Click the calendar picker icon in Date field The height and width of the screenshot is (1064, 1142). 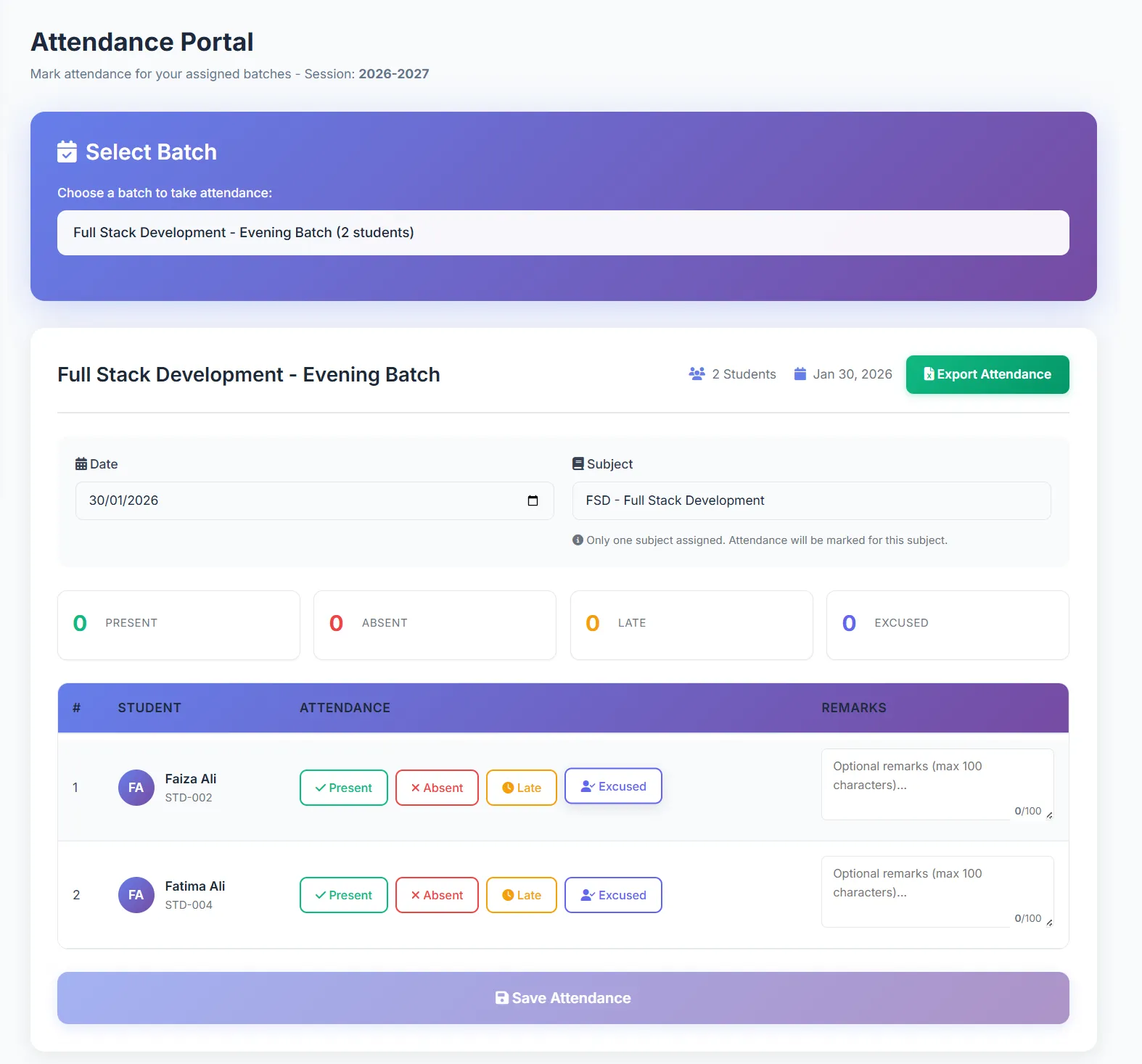[x=533, y=501]
